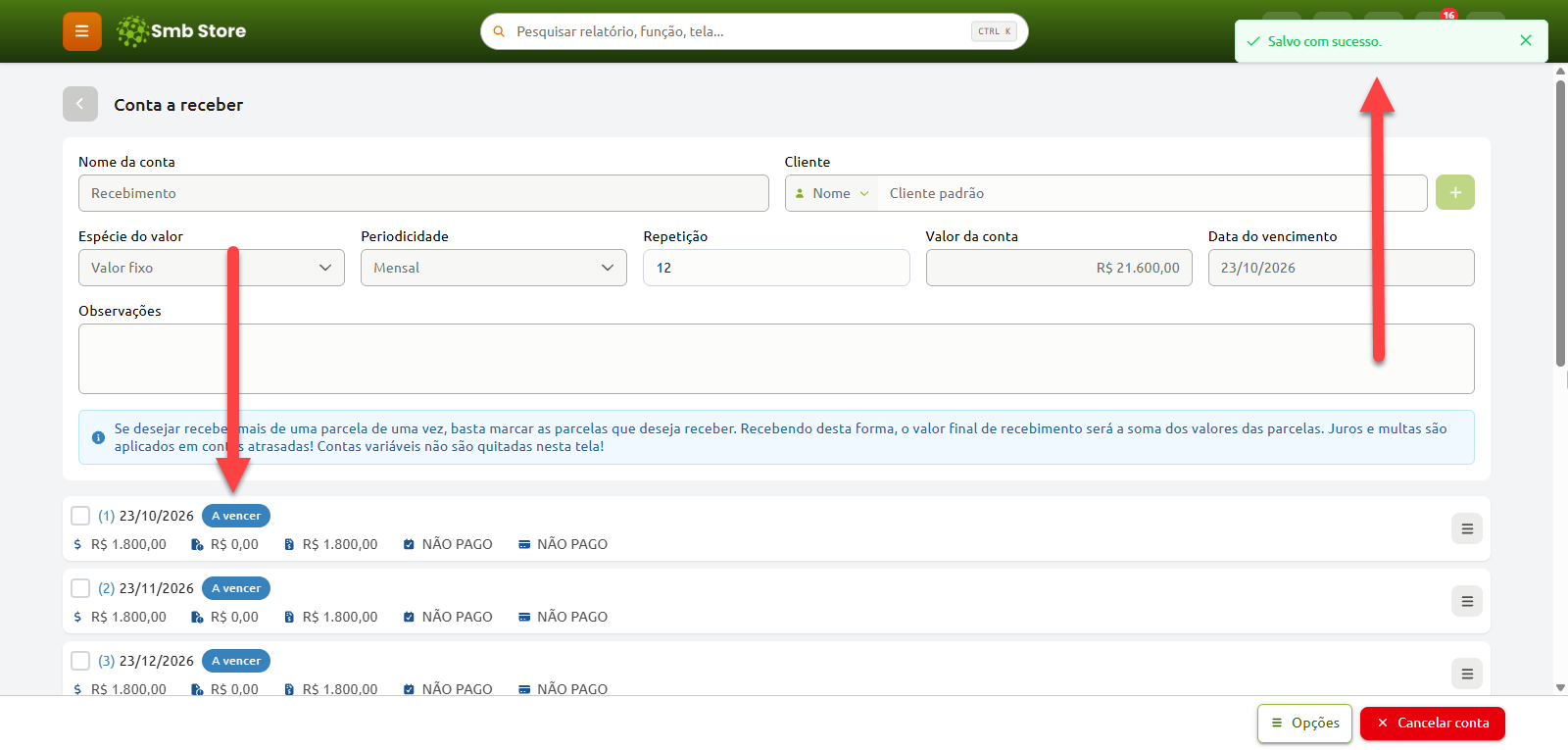The height and width of the screenshot is (750, 1568).
Task: Click the Conta a receber page title
Action: click(x=178, y=105)
